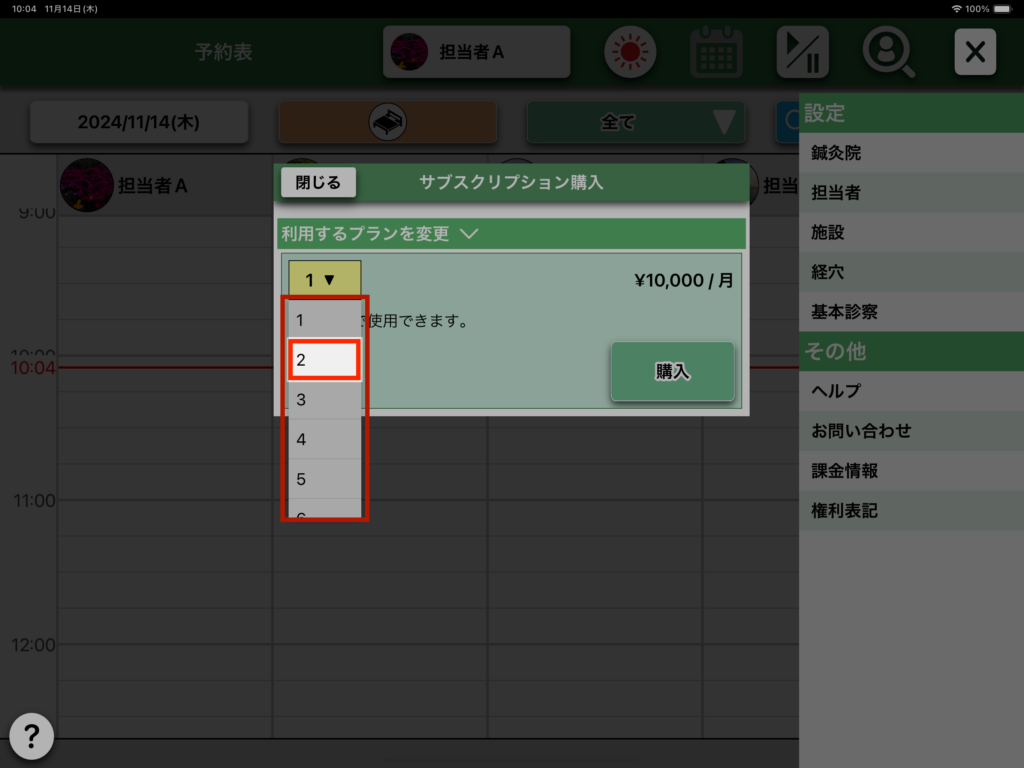Expand the 全て filter dropdown
Screen dimensions: 1024x768
click(637, 122)
